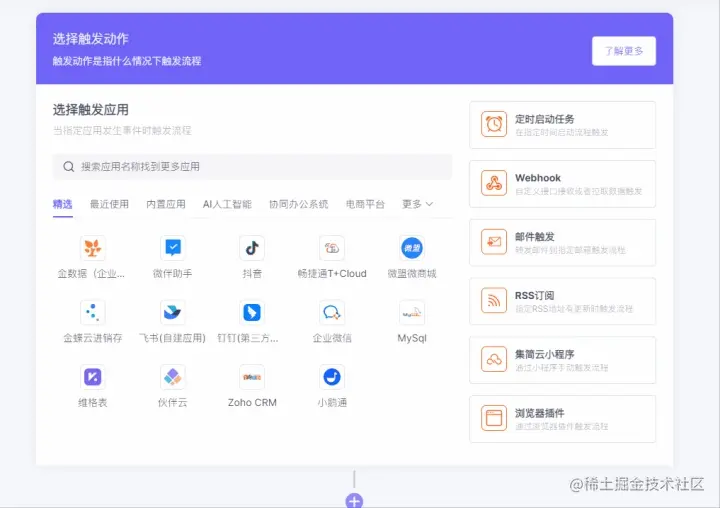720x508 pixels.
Task: Click the RSS订阅 title text
Action: pos(534,295)
